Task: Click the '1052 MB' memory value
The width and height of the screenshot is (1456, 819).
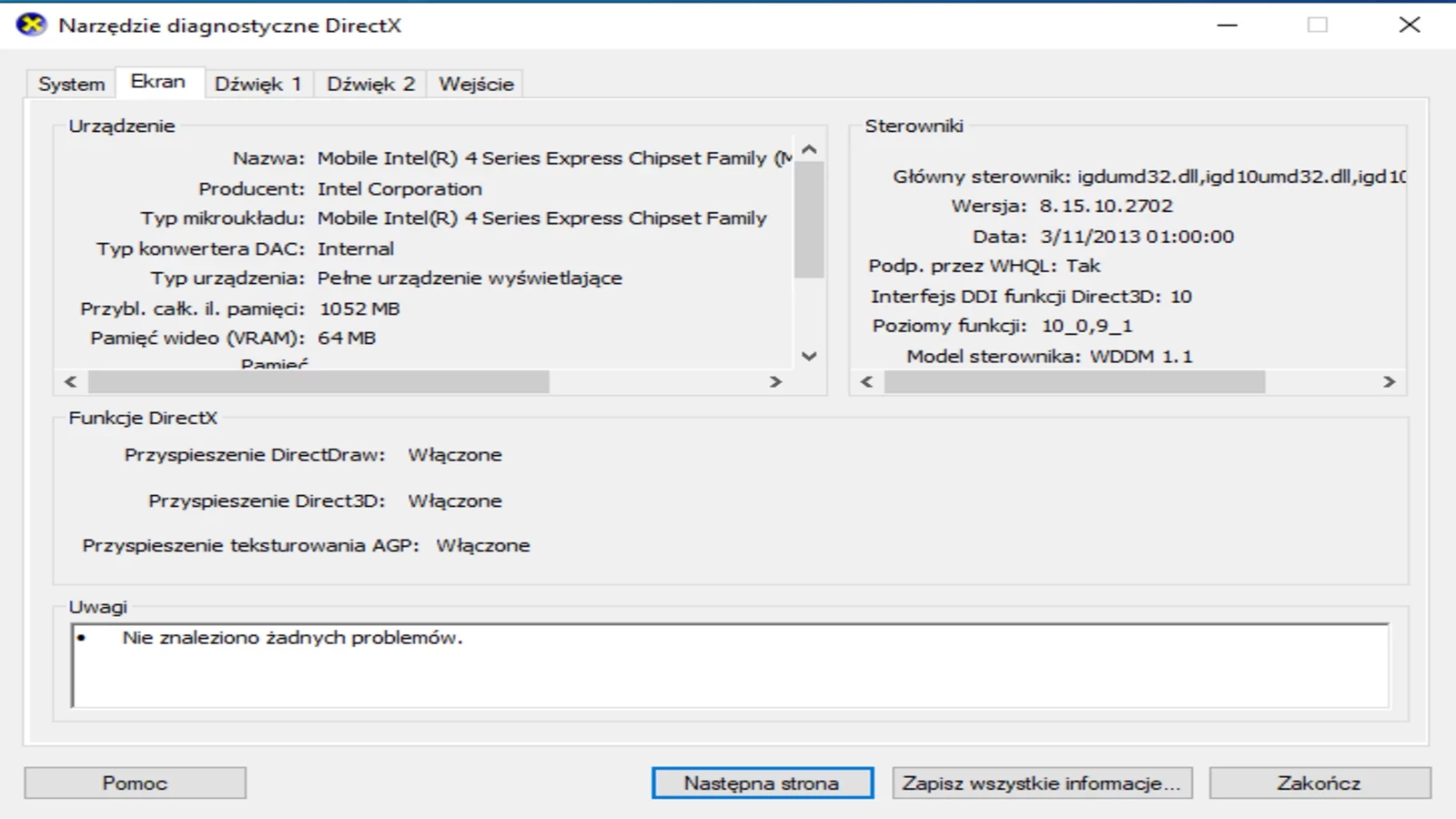Action: pos(359,308)
